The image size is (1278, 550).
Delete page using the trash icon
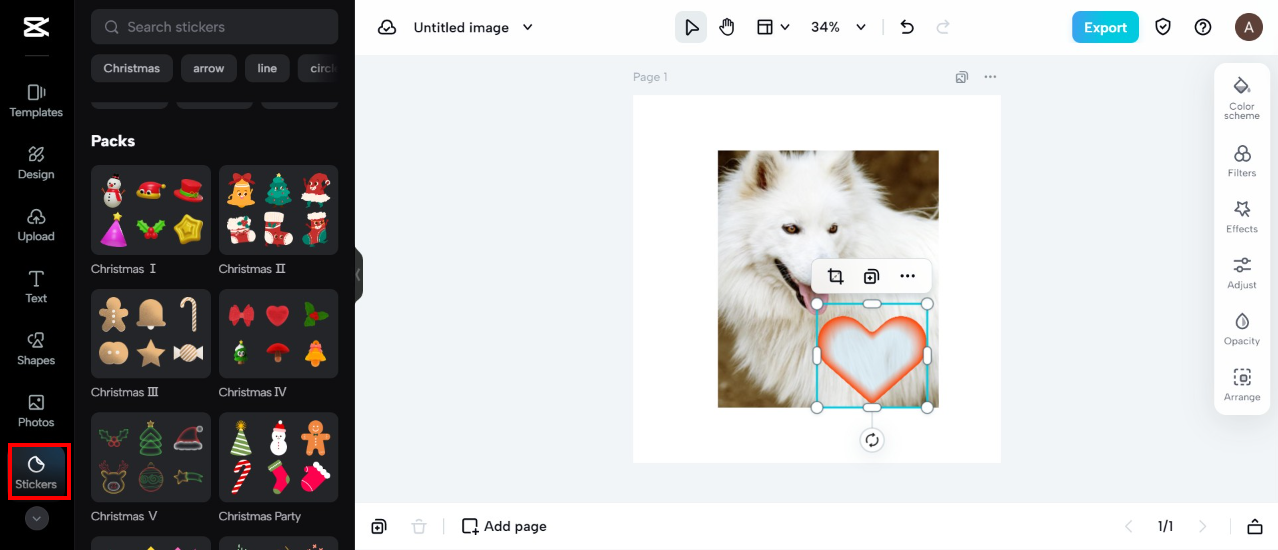click(419, 526)
